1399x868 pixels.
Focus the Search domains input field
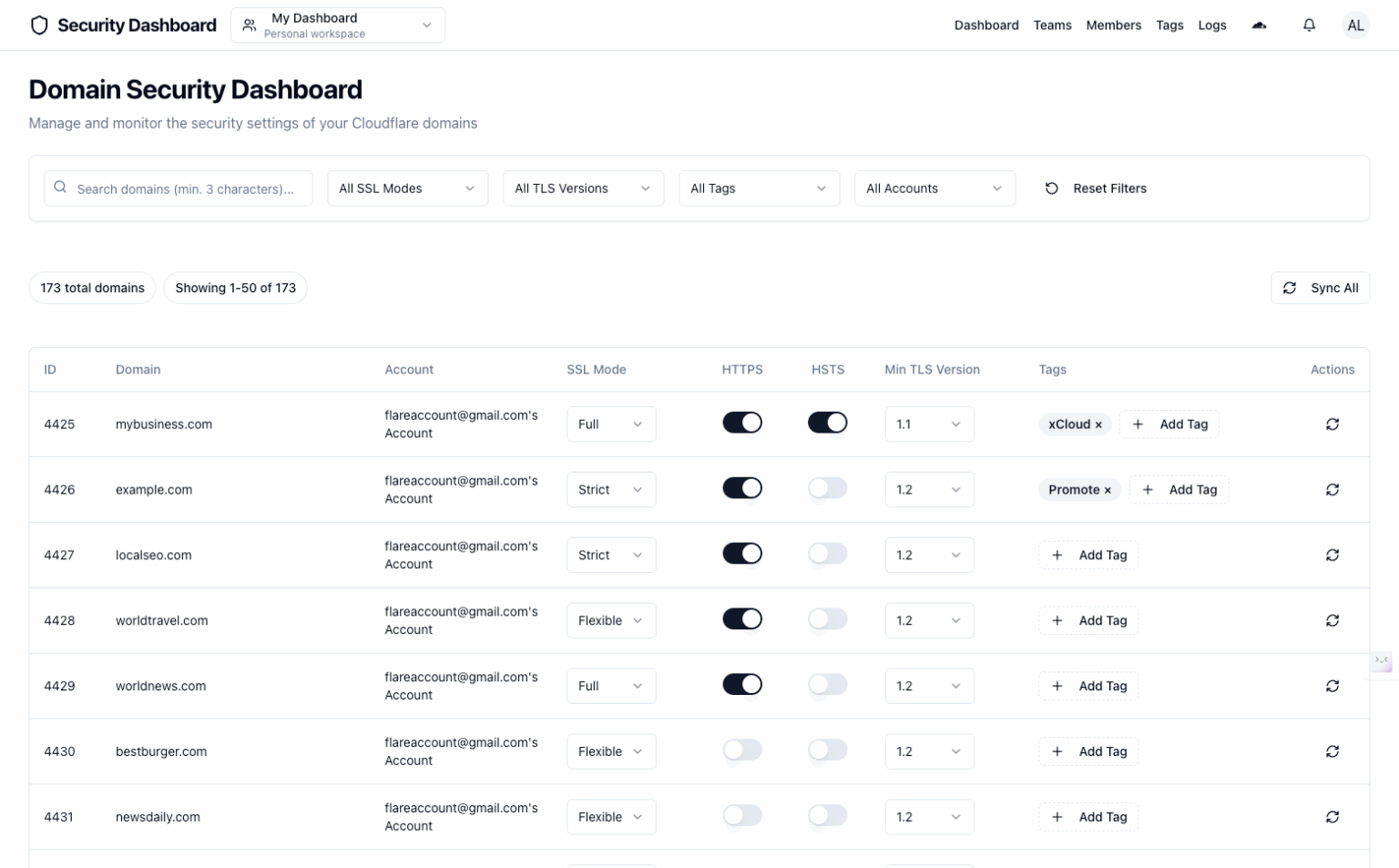(x=185, y=189)
